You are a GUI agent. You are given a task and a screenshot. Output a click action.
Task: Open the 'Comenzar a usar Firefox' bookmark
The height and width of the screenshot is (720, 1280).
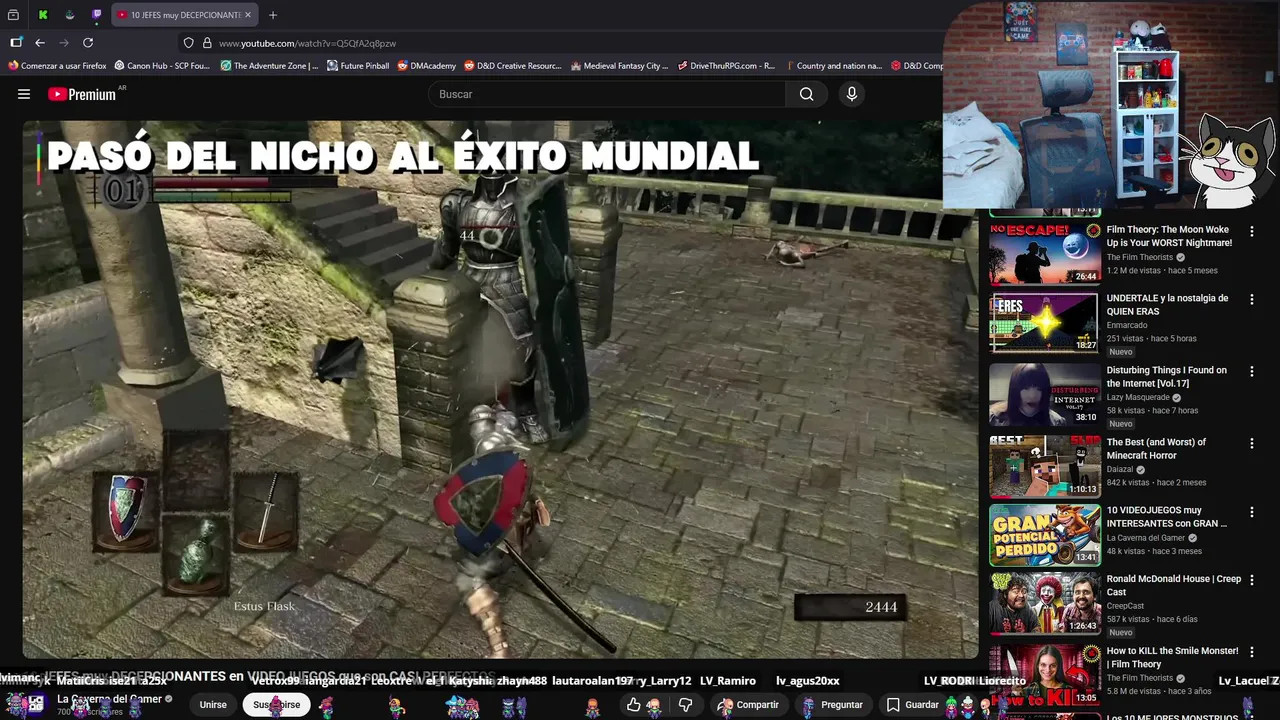(57, 66)
